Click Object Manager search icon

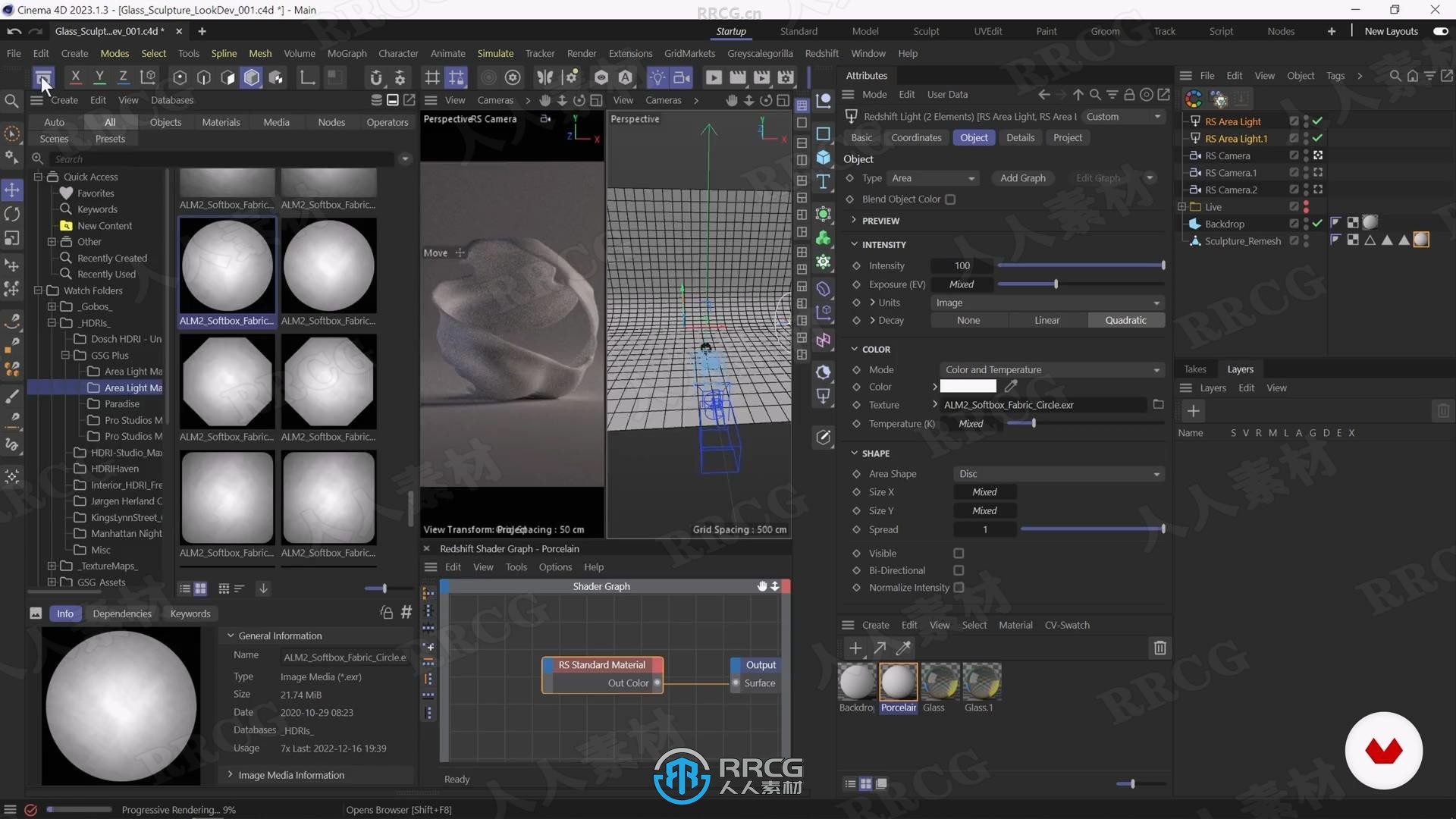1395,76
